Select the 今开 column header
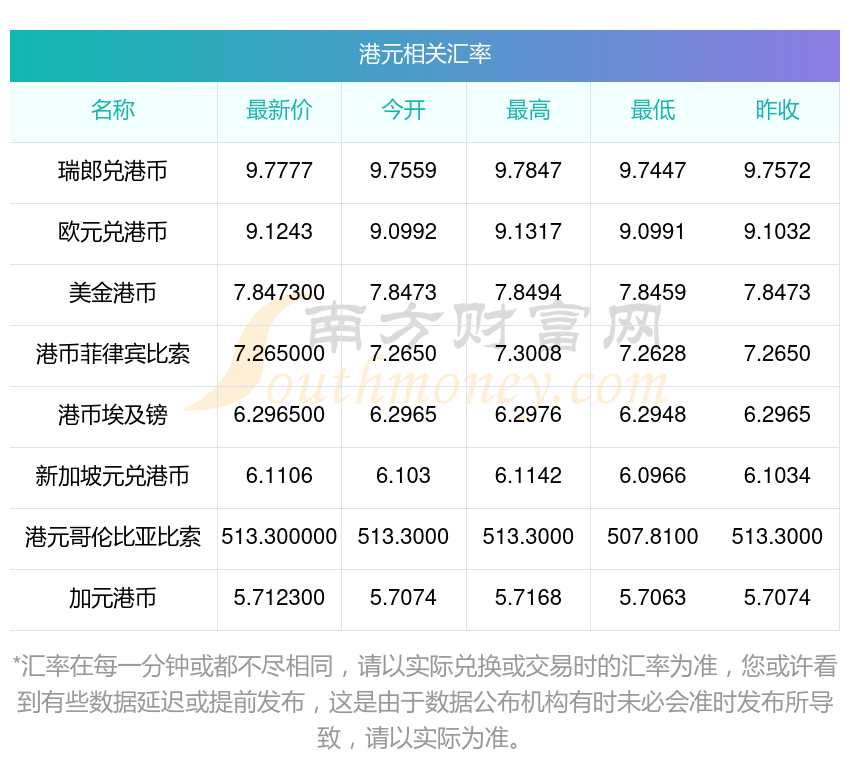Viewport: 850px width, 769px height. 403,110
